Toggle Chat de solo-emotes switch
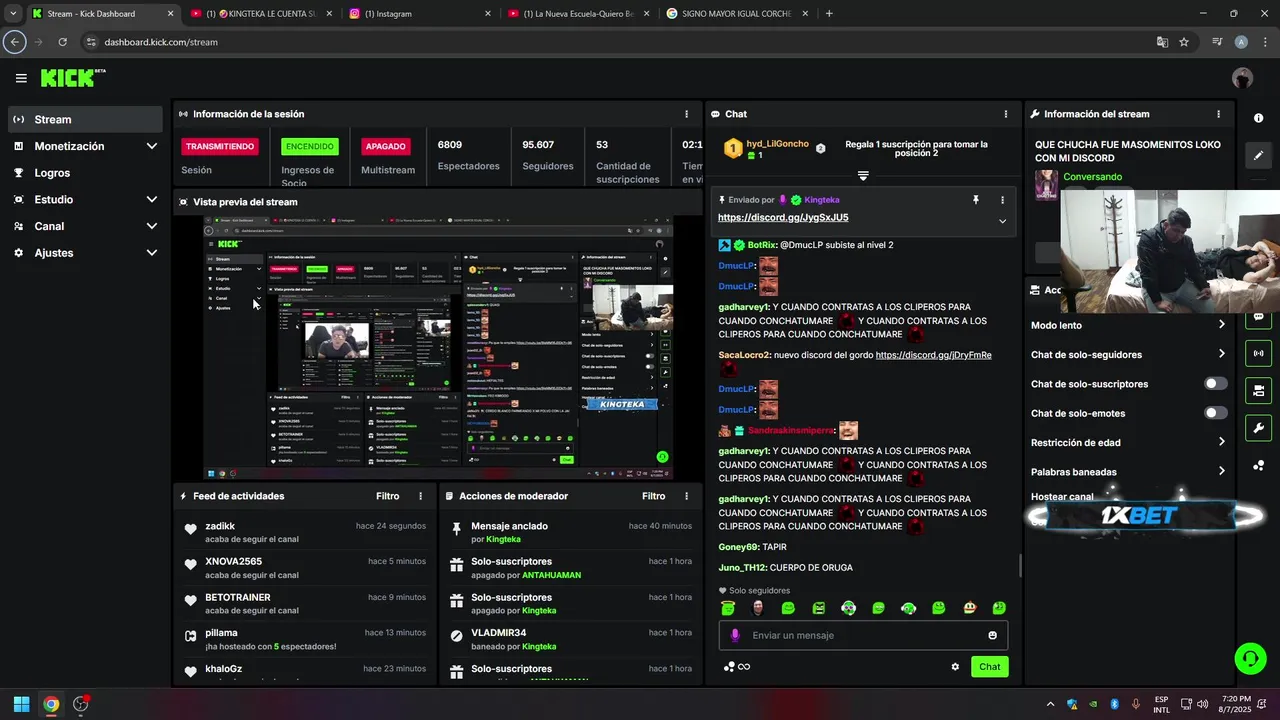Image resolution: width=1280 pixels, height=720 pixels. [1215, 413]
